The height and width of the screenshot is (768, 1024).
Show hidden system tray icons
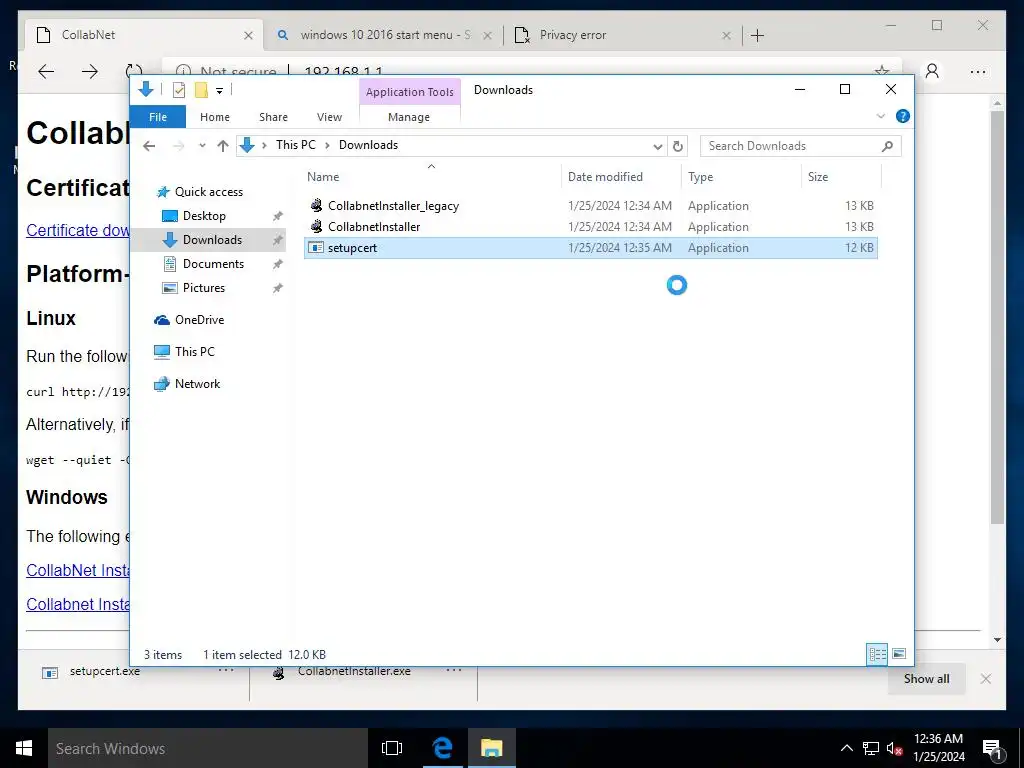tap(846, 748)
